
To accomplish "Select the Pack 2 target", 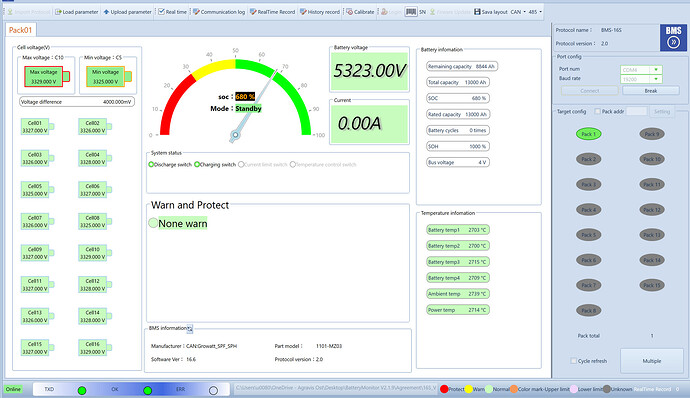I will 588,159.
